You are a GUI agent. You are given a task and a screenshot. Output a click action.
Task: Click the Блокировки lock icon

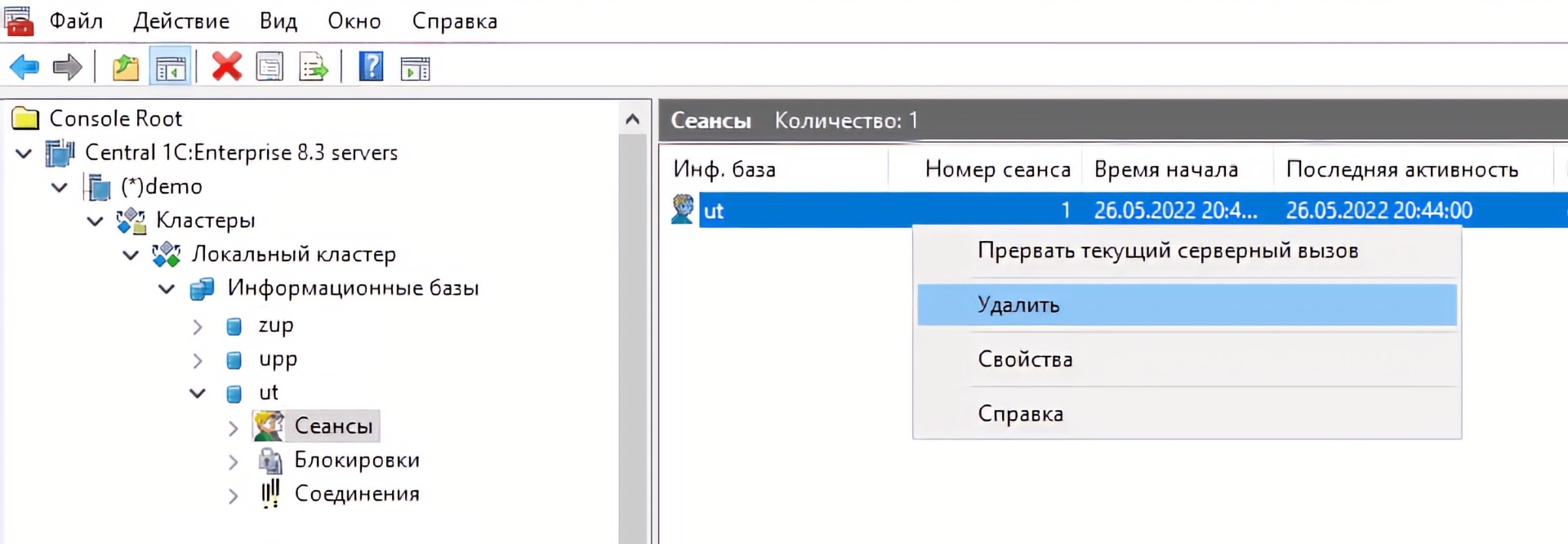pyautogui.click(x=270, y=461)
